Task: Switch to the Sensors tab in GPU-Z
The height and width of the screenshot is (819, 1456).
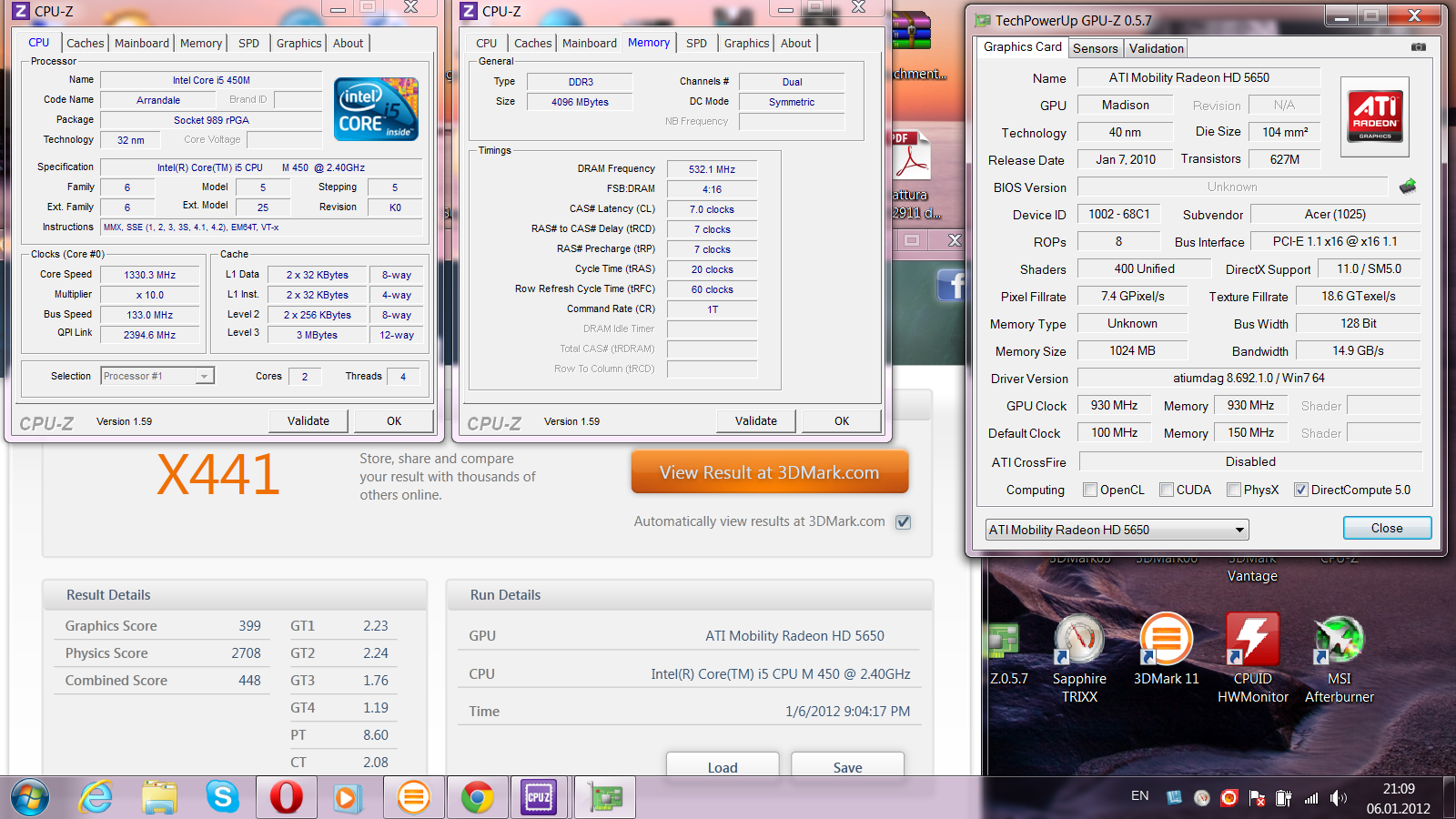Action: [x=1095, y=48]
